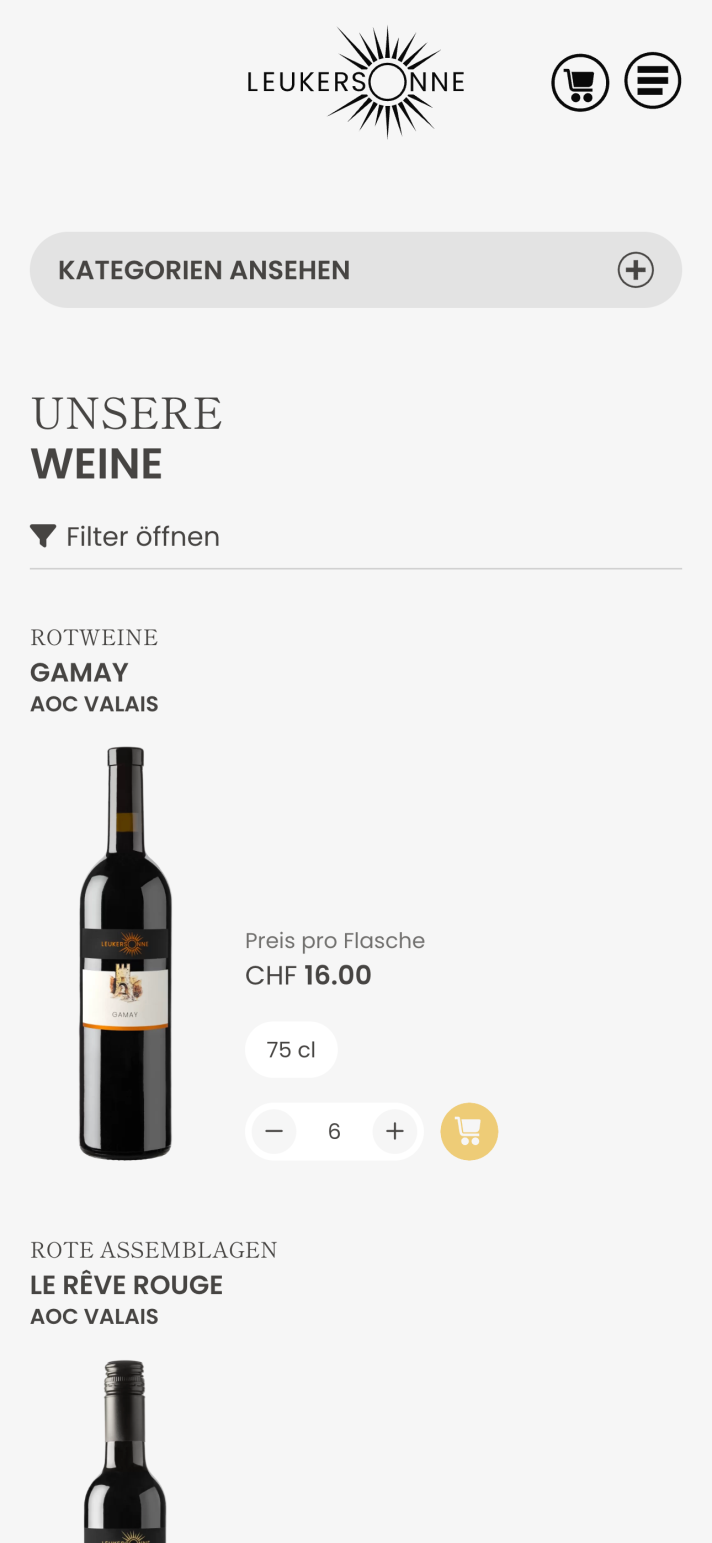Click the Unsere Weine heading
Viewport: 712px width, 1543px height.
click(x=126, y=438)
